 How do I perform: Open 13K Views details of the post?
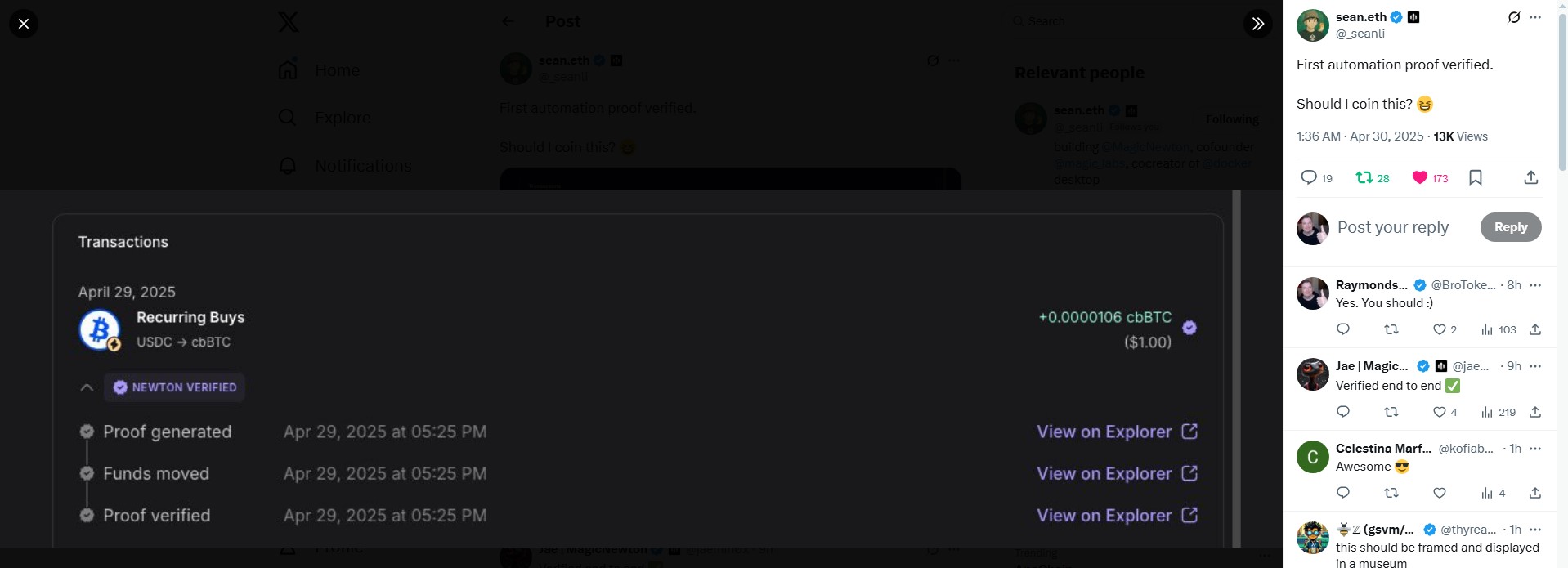coord(1460,136)
